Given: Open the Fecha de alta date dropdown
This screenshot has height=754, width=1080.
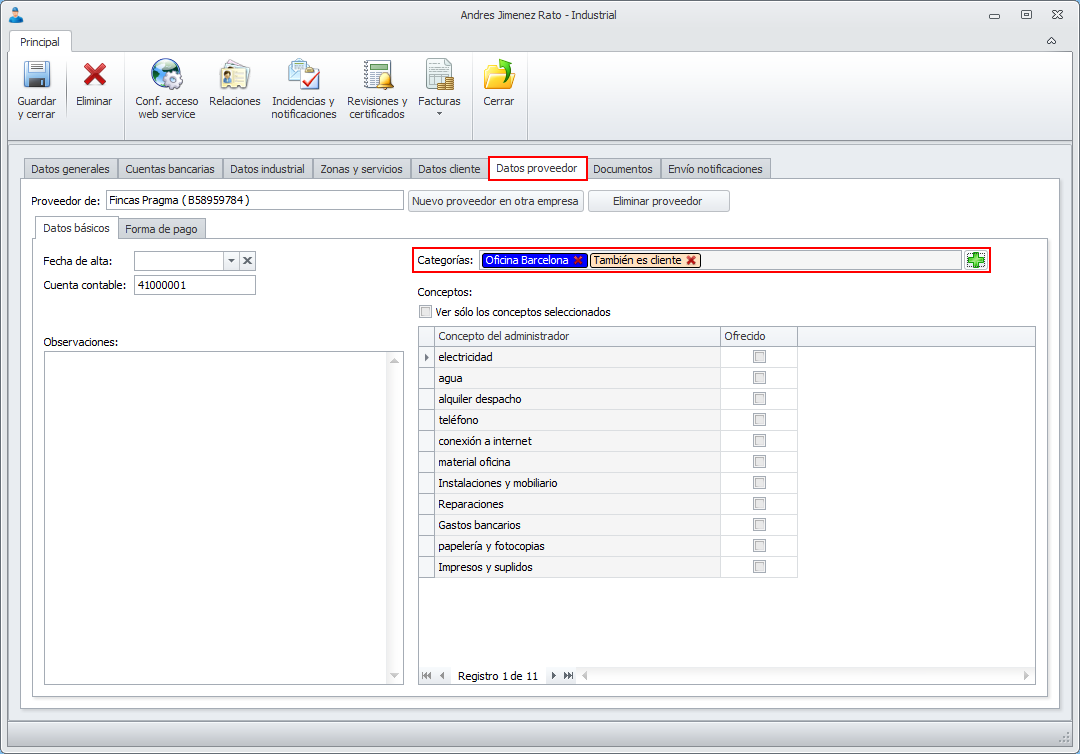Looking at the screenshot, I should pos(231,261).
